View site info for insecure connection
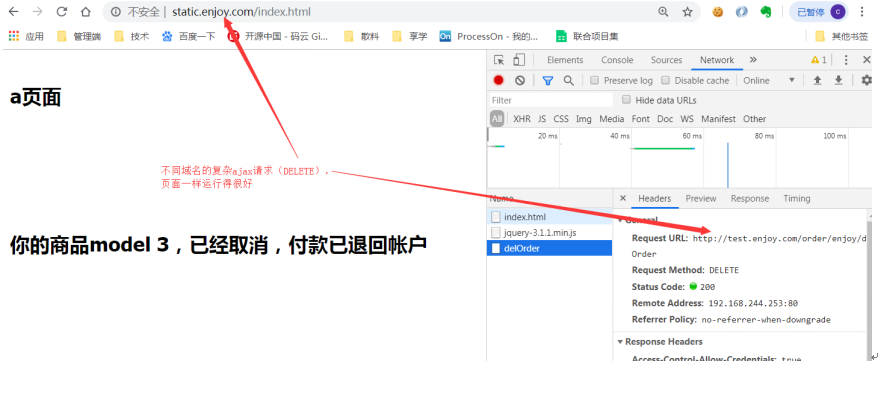Viewport: 892px width, 399px height. pyautogui.click(x=116, y=12)
